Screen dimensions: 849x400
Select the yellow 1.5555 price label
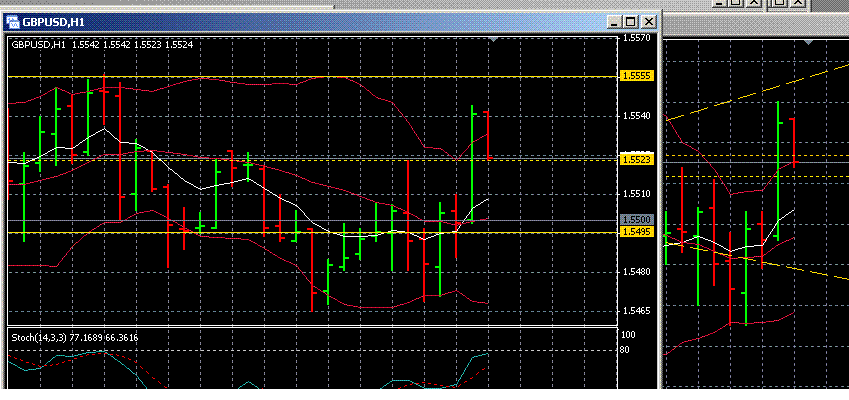point(636,76)
